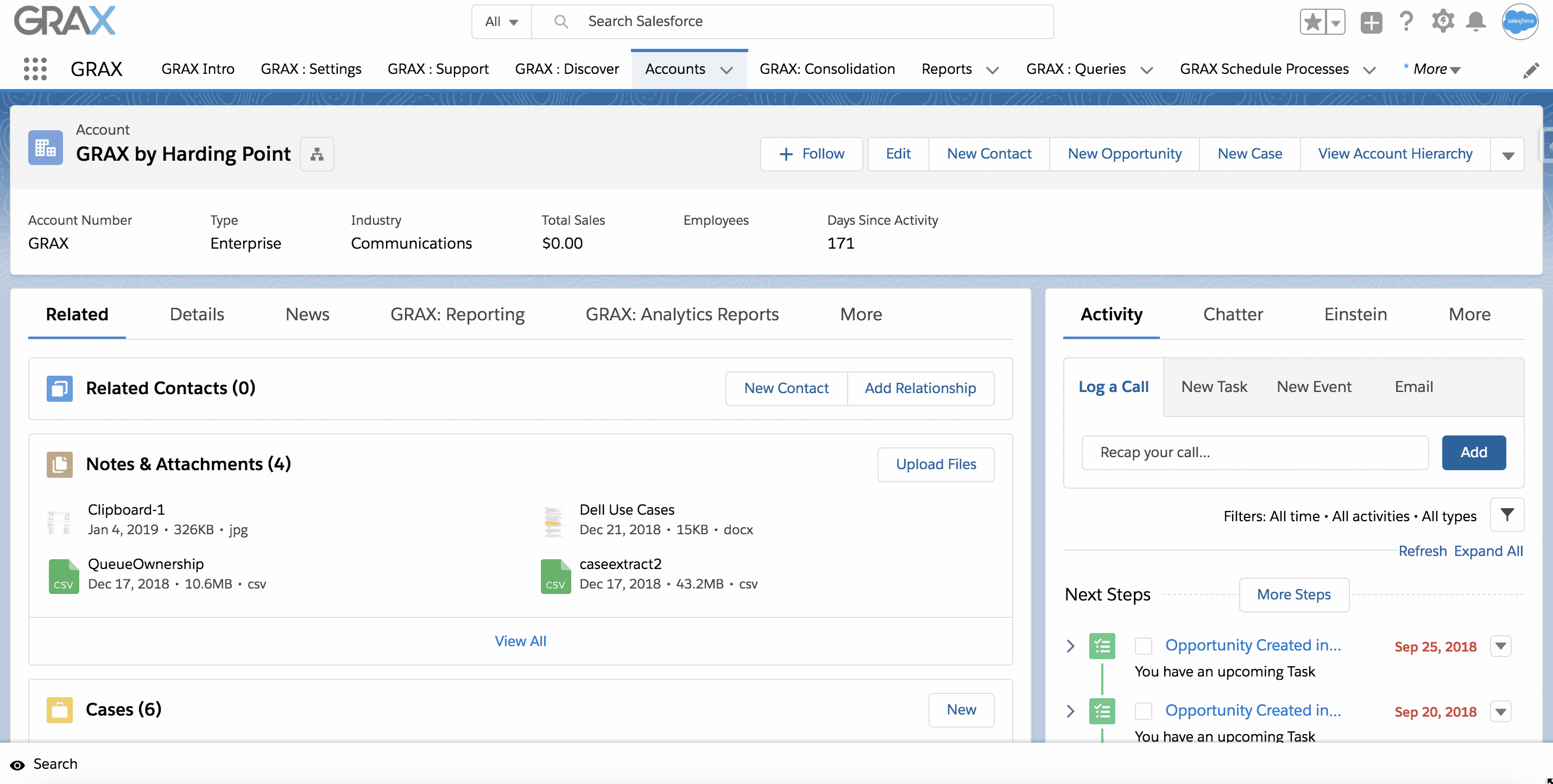Open the GRAX : Queries dropdown chevron

click(1147, 70)
